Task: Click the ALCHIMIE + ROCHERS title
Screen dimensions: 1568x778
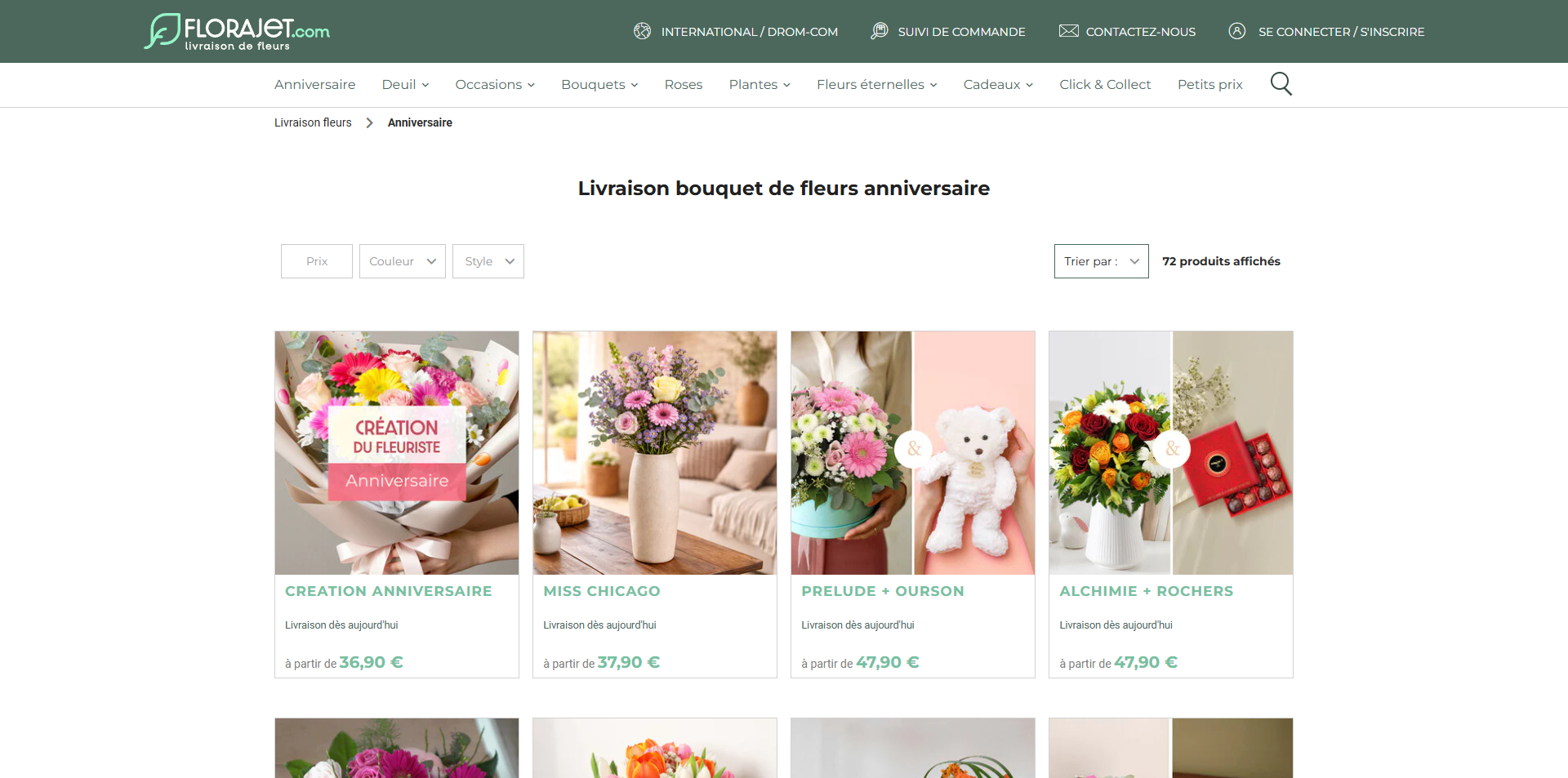Action: [x=1147, y=591]
